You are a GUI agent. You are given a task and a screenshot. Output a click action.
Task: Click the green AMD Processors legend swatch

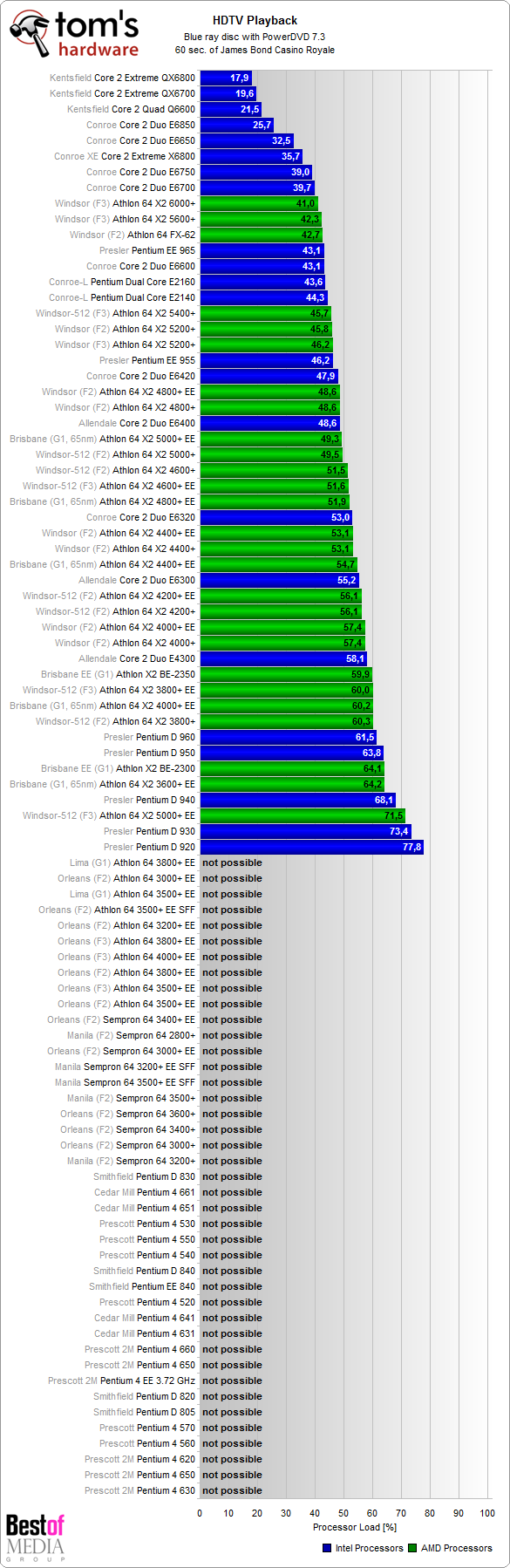pos(412,1548)
